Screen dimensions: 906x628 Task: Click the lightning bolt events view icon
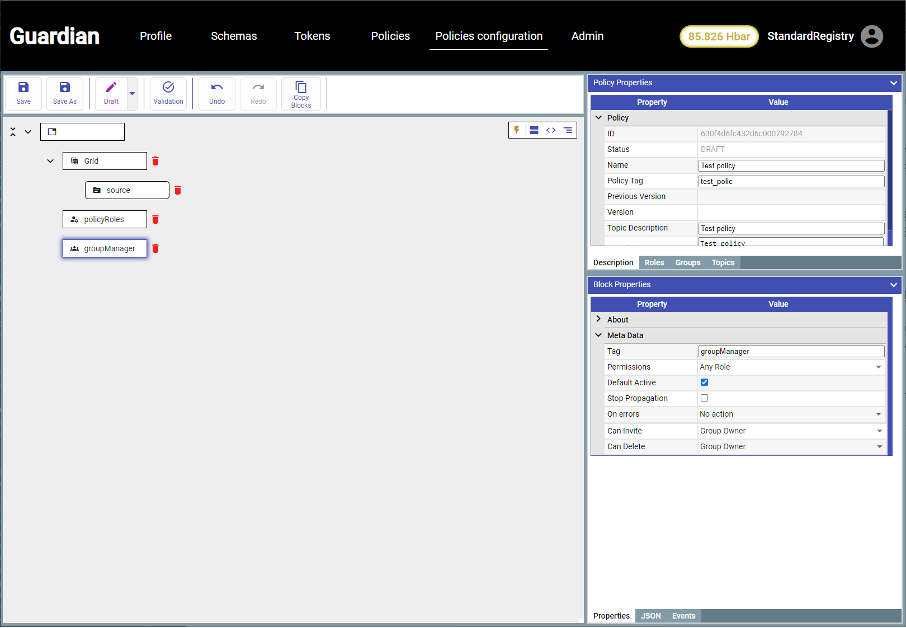tap(517, 130)
